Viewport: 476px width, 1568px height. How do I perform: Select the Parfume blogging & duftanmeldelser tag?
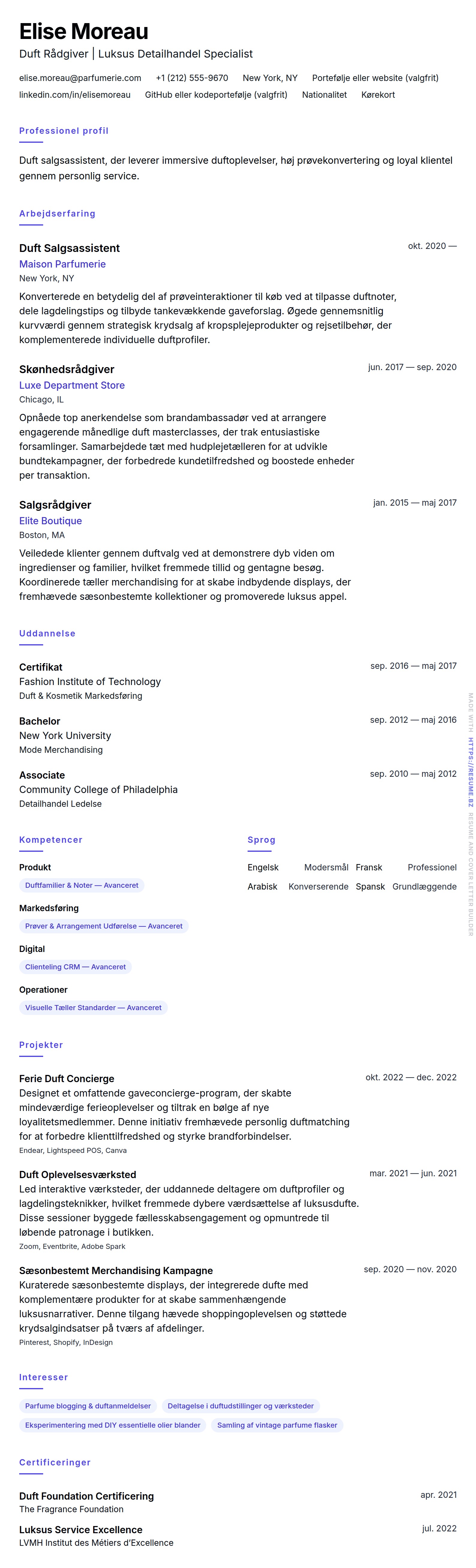(88, 1406)
